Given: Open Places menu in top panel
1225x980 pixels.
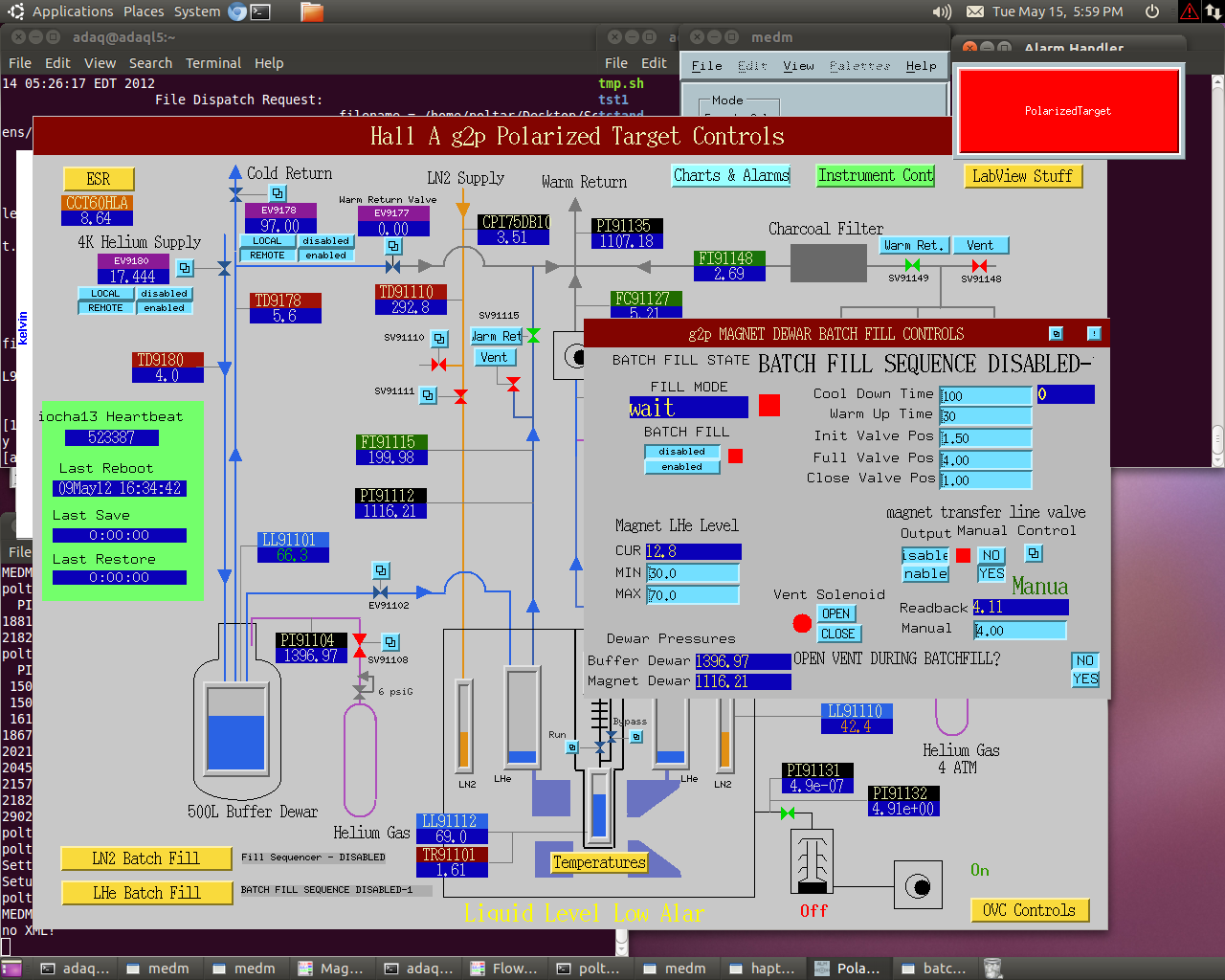Looking at the screenshot, I should 144,11.
